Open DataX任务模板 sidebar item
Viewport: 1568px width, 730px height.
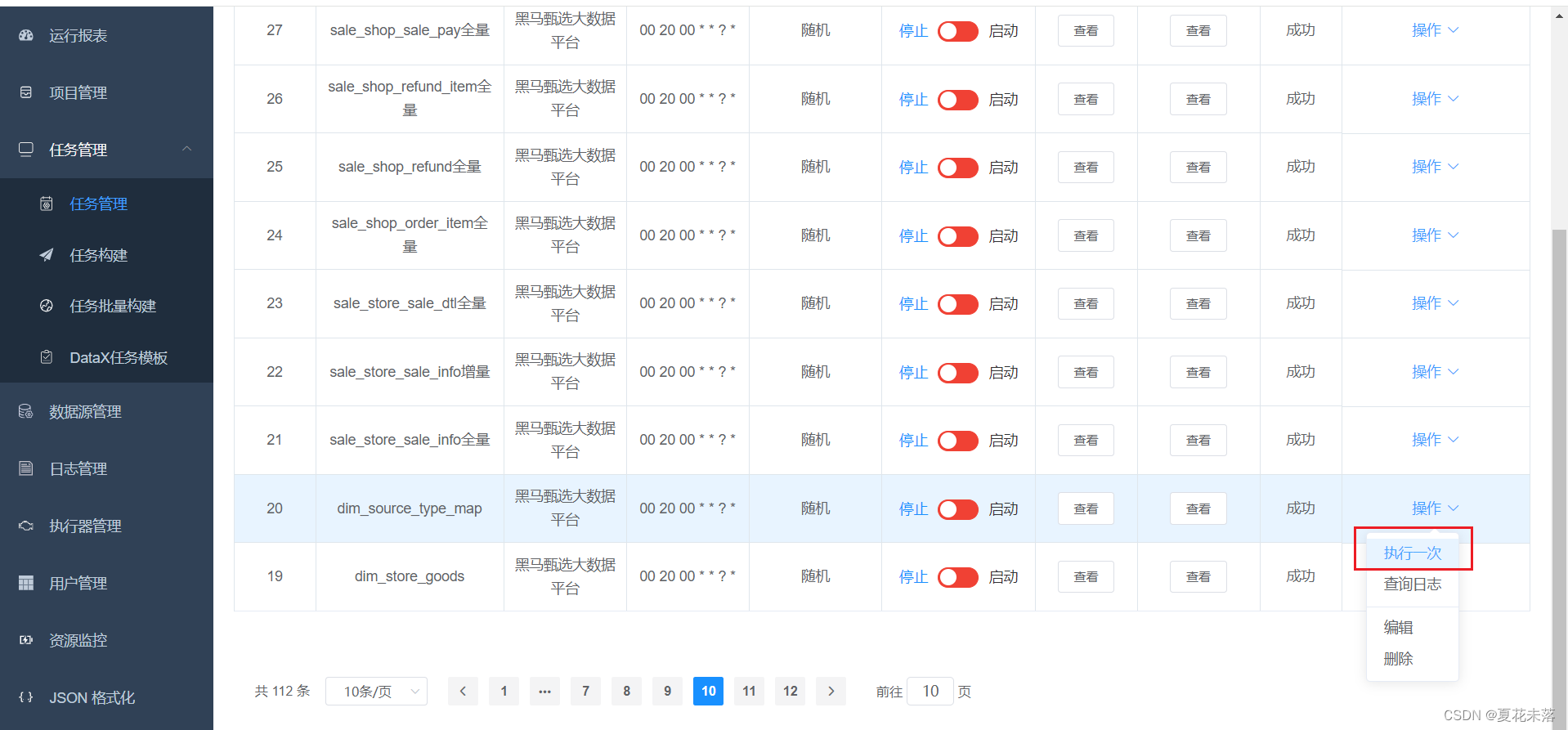point(106,357)
